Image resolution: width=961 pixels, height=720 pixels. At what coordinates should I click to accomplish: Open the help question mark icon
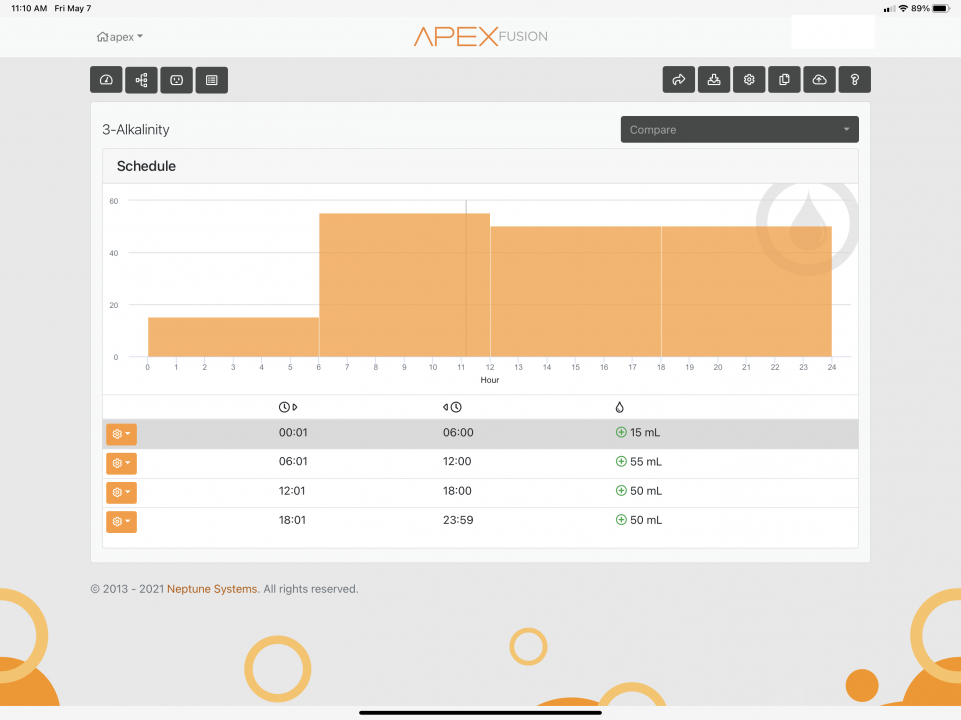click(x=854, y=80)
